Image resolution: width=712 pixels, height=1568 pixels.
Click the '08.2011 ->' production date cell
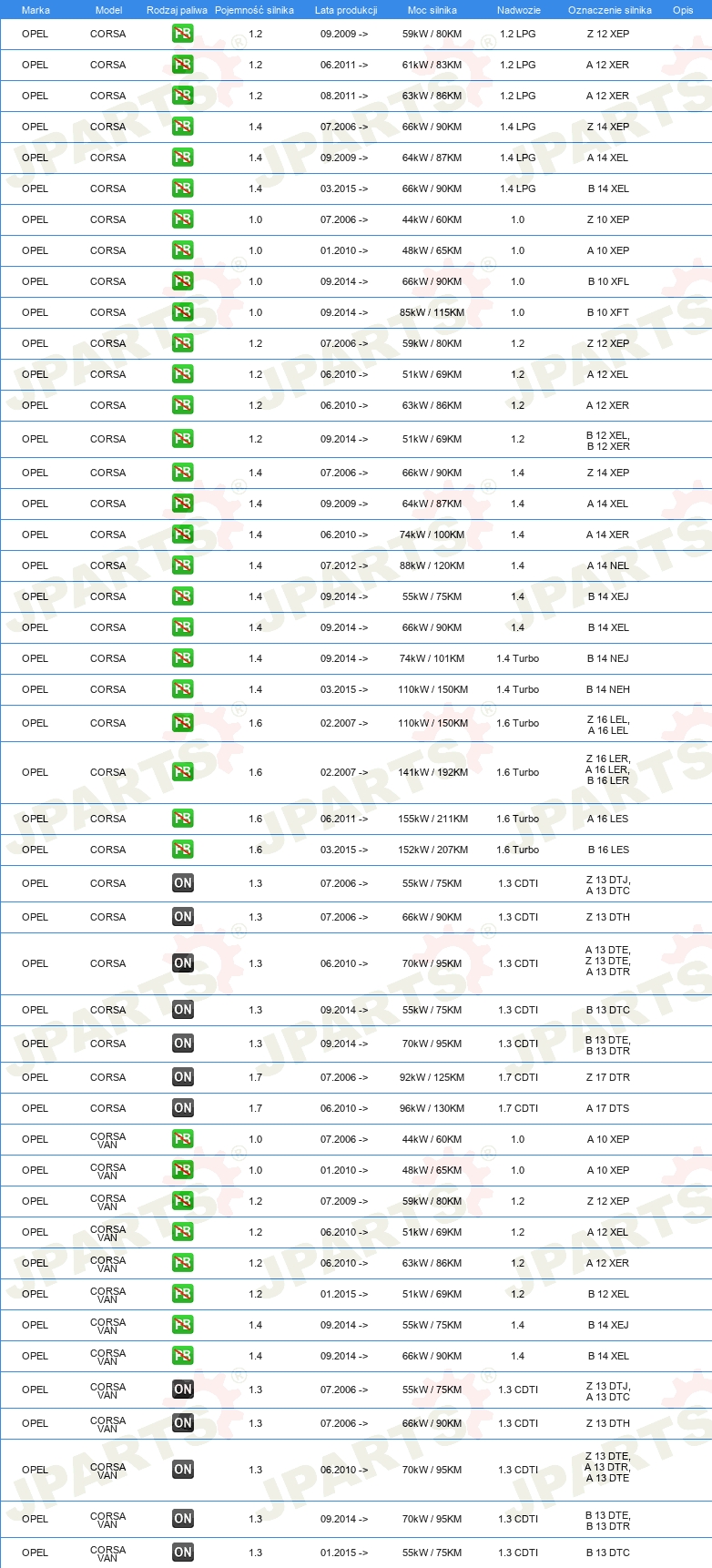pos(344,96)
